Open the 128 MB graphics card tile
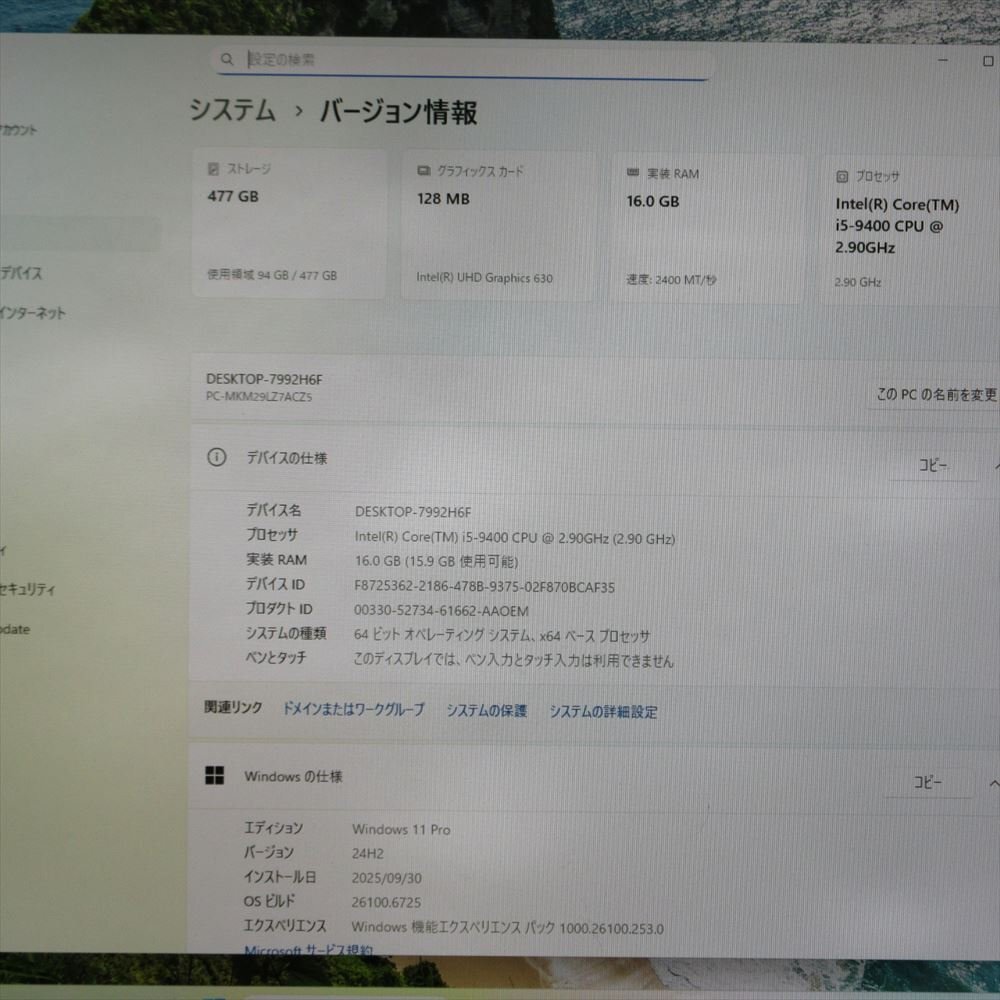Image resolution: width=1000 pixels, height=1000 pixels. click(x=498, y=226)
